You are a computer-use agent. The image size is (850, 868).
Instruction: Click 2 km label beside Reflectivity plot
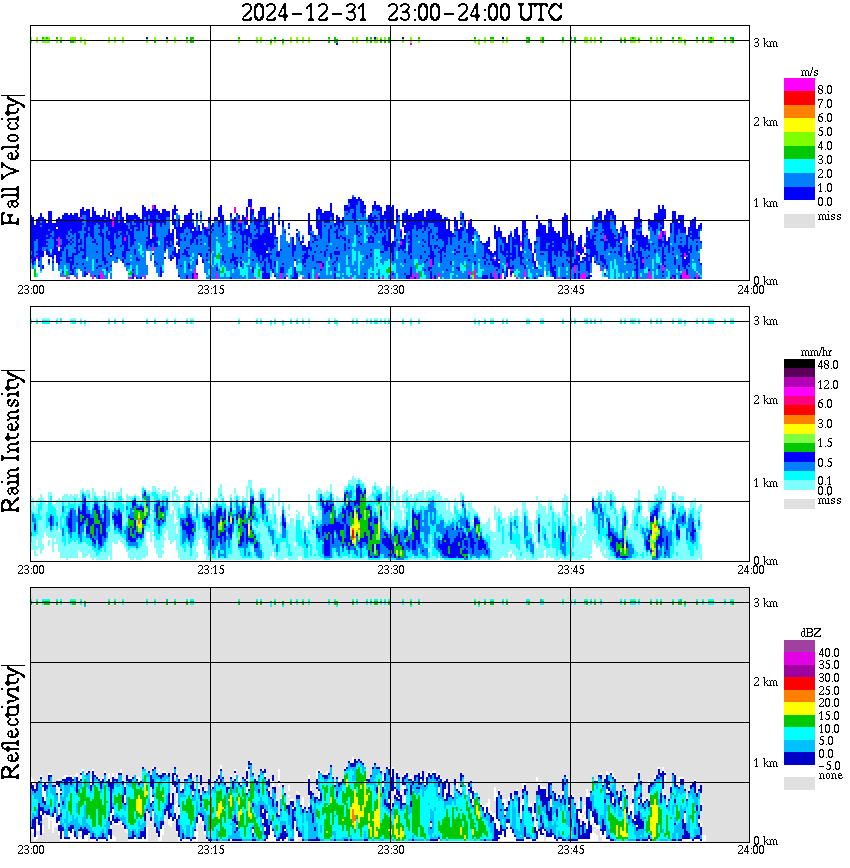[x=765, y=682]
